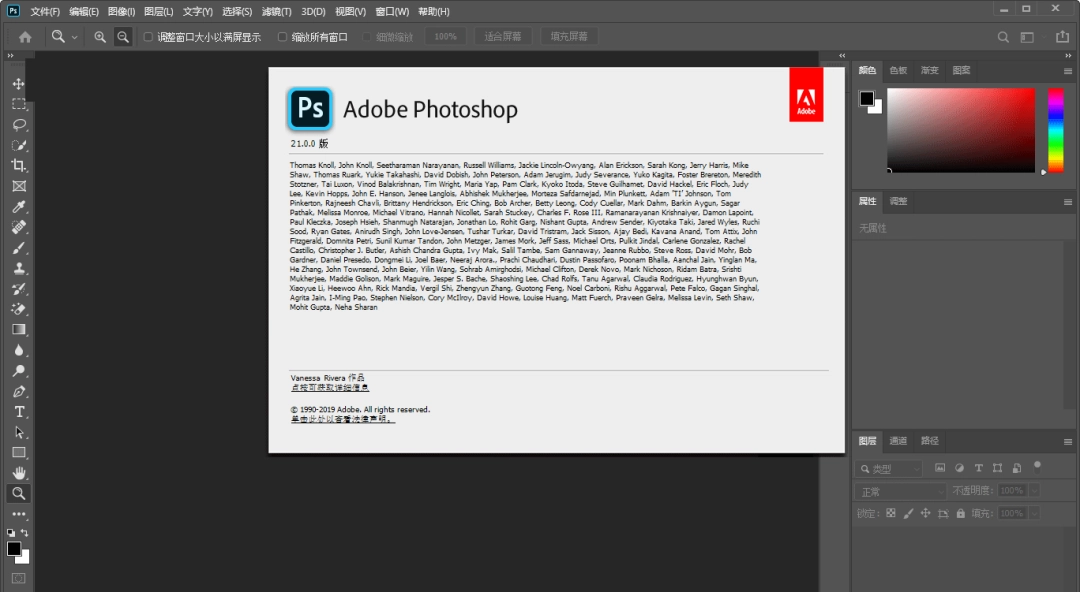The image size is (1080, 592).
Task: Select the Brush tool in toolbar
Action: 19,247
